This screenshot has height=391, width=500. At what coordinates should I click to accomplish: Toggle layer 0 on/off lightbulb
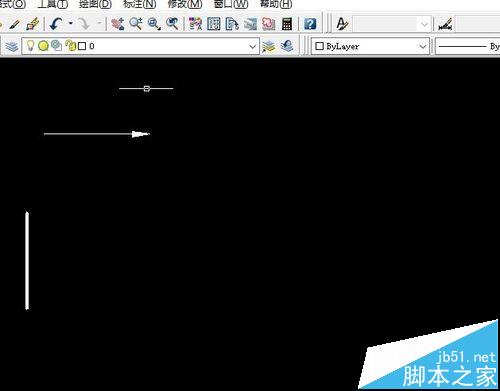30,46
